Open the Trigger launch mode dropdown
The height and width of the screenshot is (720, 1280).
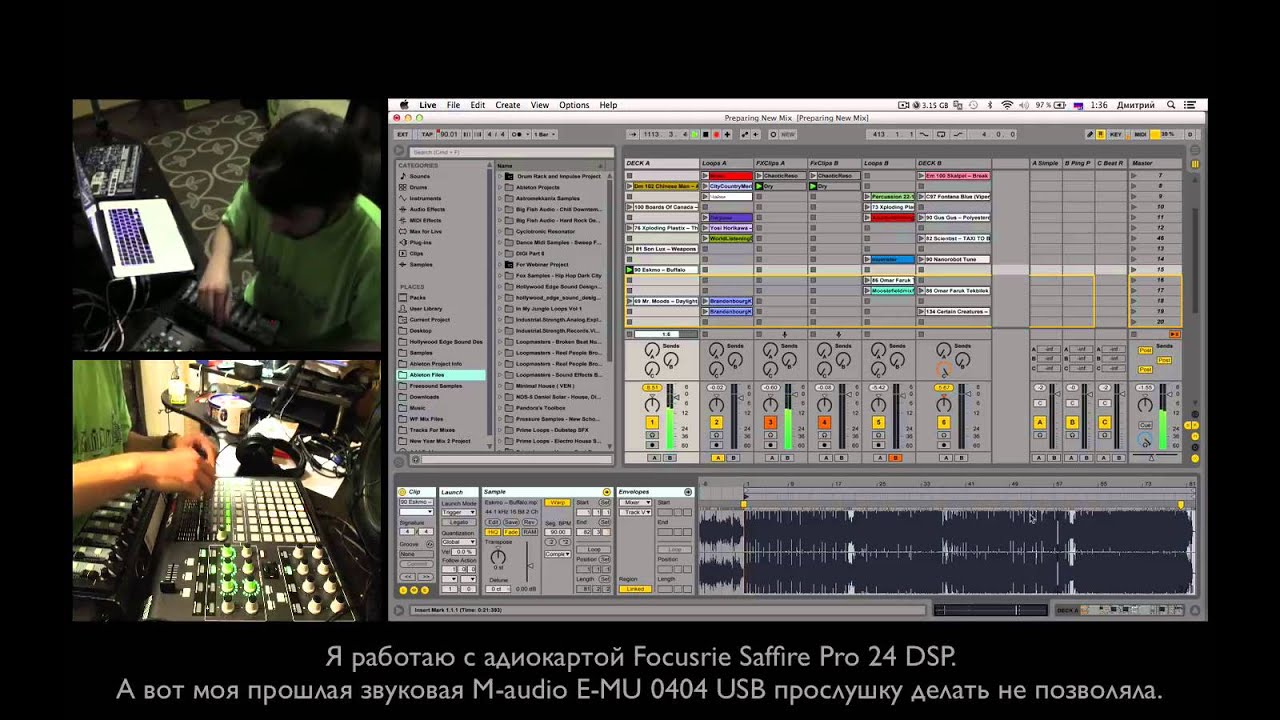(x=459, y=512)
